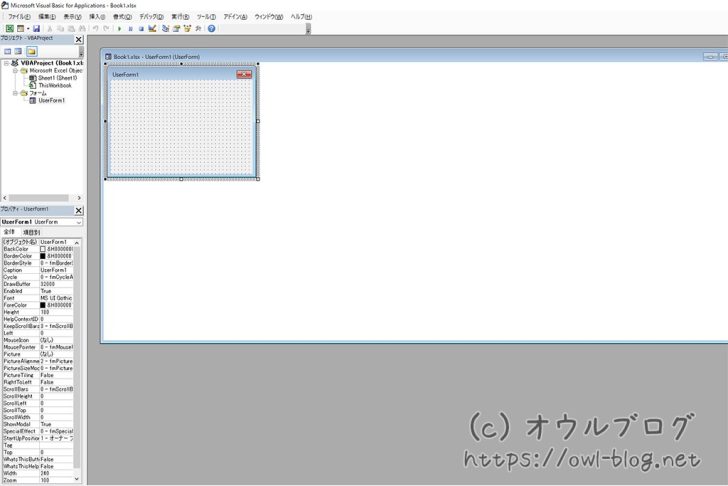Open the UserForm1 object dropdown in Properties
This screenshot has width=728, height=486.
point(78,222)
